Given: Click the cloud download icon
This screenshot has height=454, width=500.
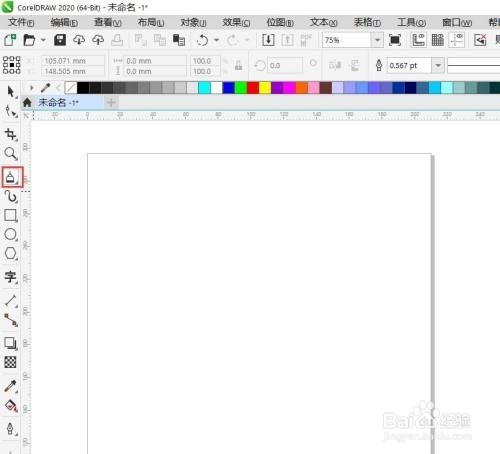Looking at the screenshot, I should pos(79,40).
